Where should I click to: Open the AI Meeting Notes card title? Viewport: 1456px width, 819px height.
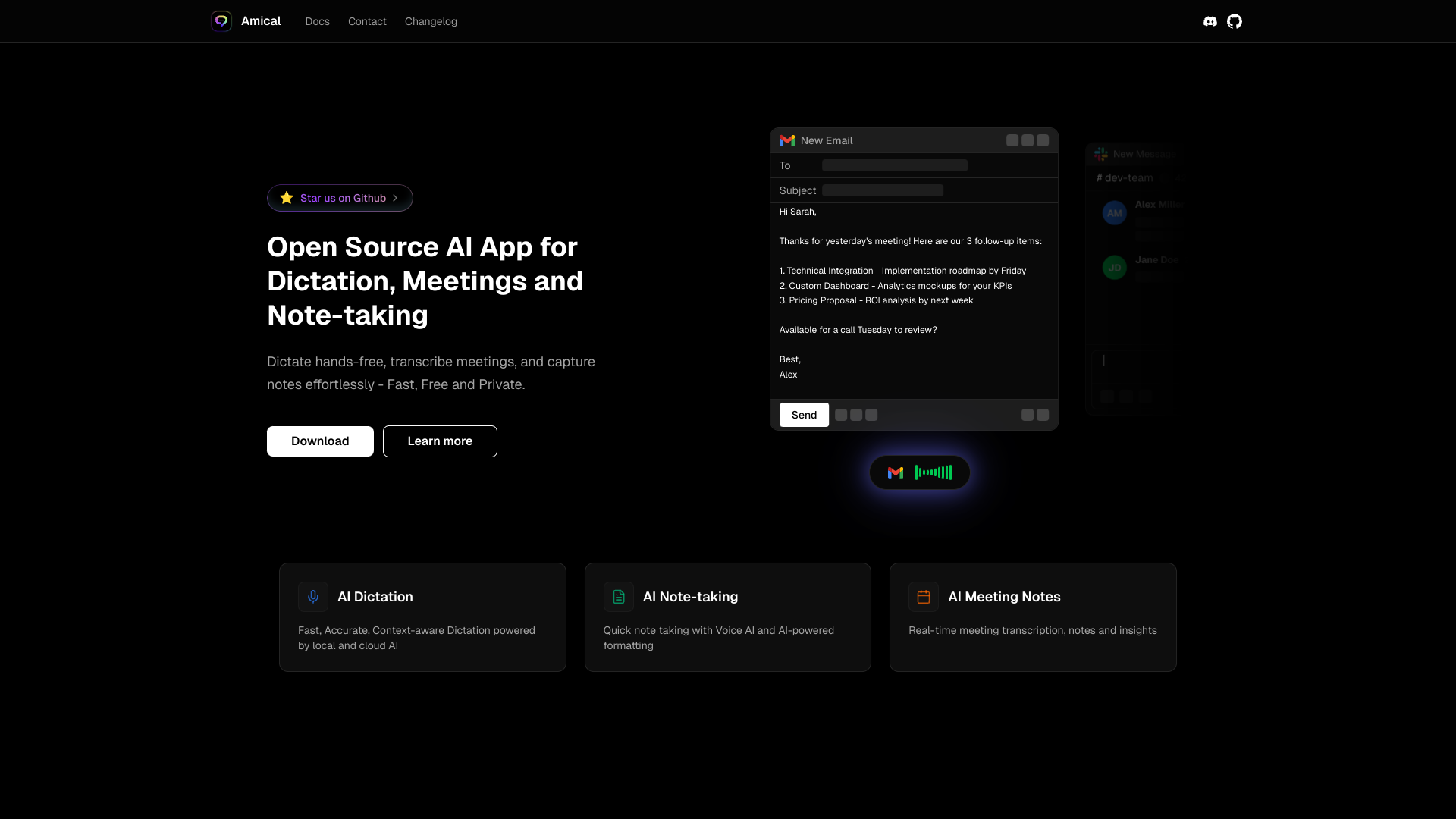tap(1004, 597)
